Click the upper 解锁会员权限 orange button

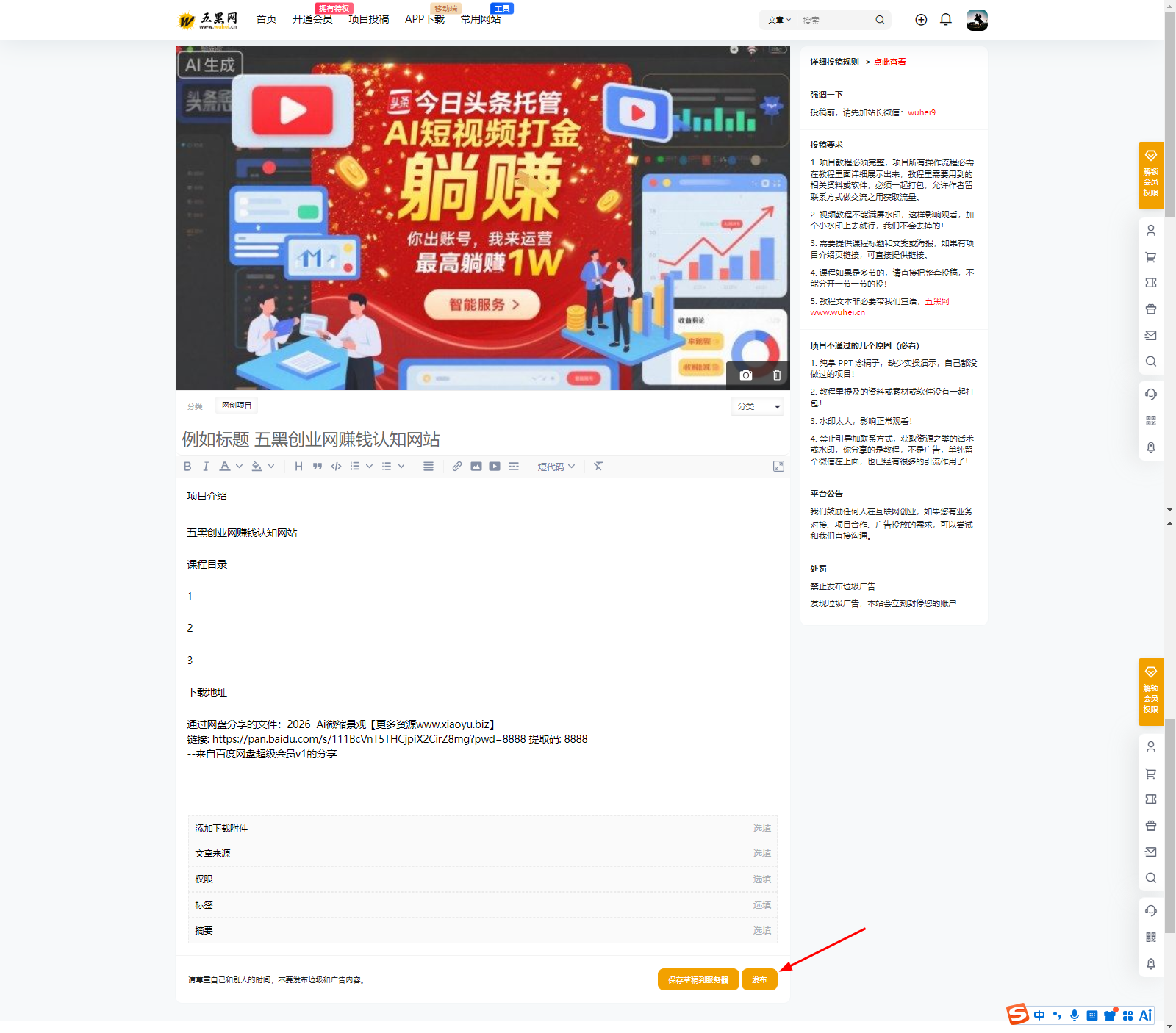pos(1151,176)
